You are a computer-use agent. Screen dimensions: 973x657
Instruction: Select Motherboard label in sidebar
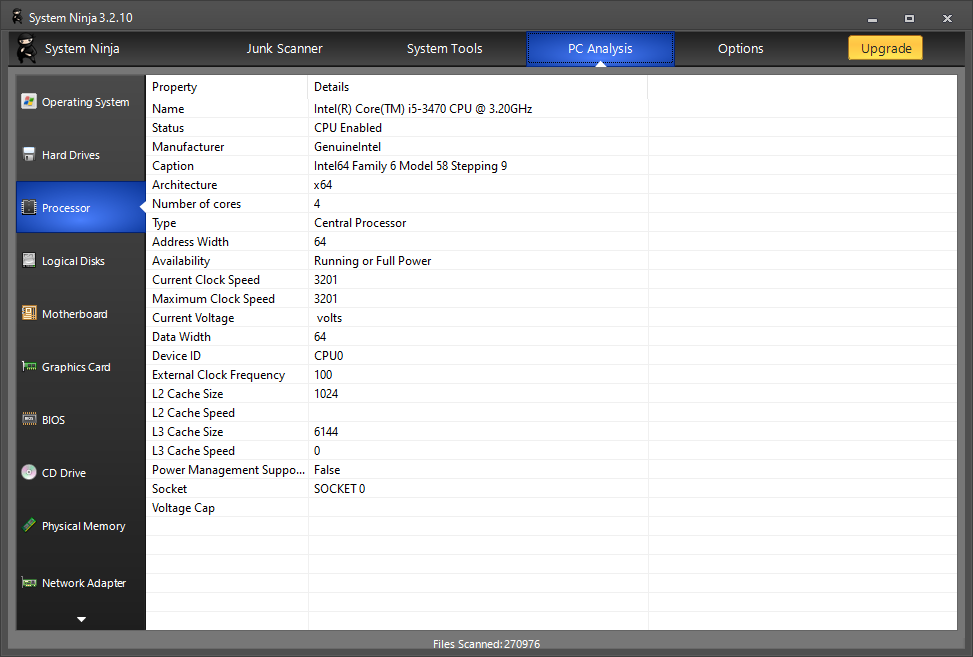coord(74,314)
